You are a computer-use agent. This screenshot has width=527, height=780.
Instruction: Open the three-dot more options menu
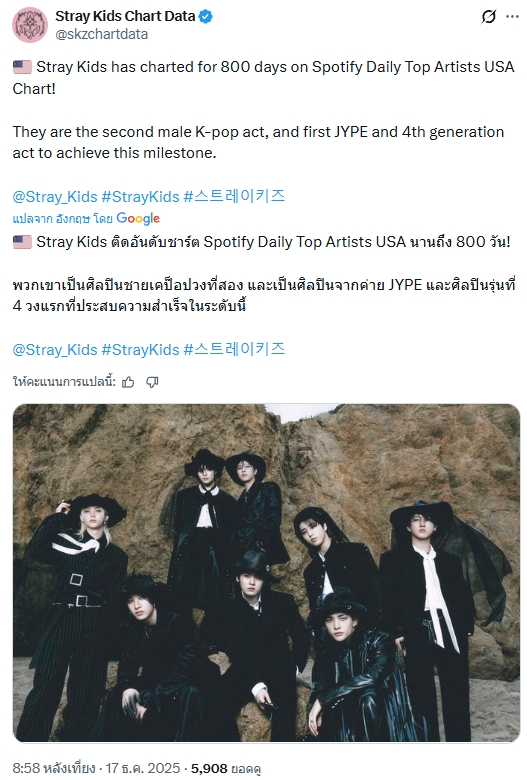point(512,16)
